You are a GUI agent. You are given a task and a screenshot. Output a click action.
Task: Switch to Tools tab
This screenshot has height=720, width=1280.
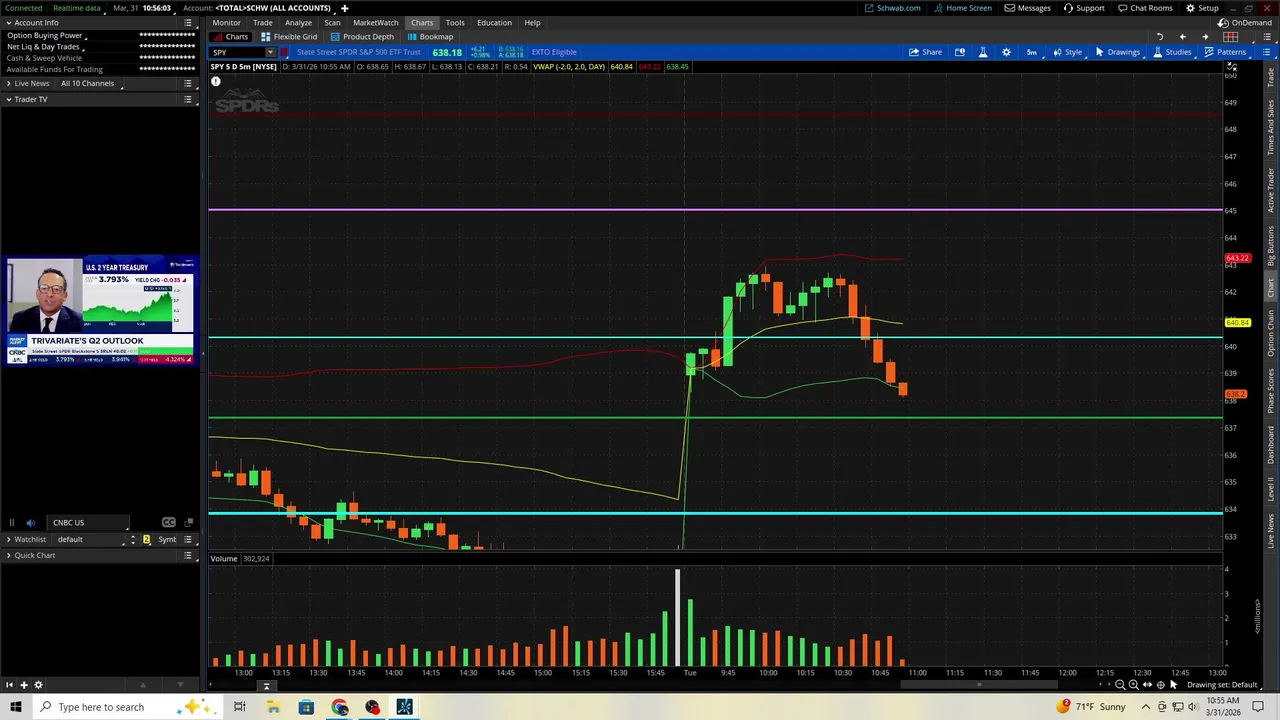pyautogui.click(x=455, y=22)
